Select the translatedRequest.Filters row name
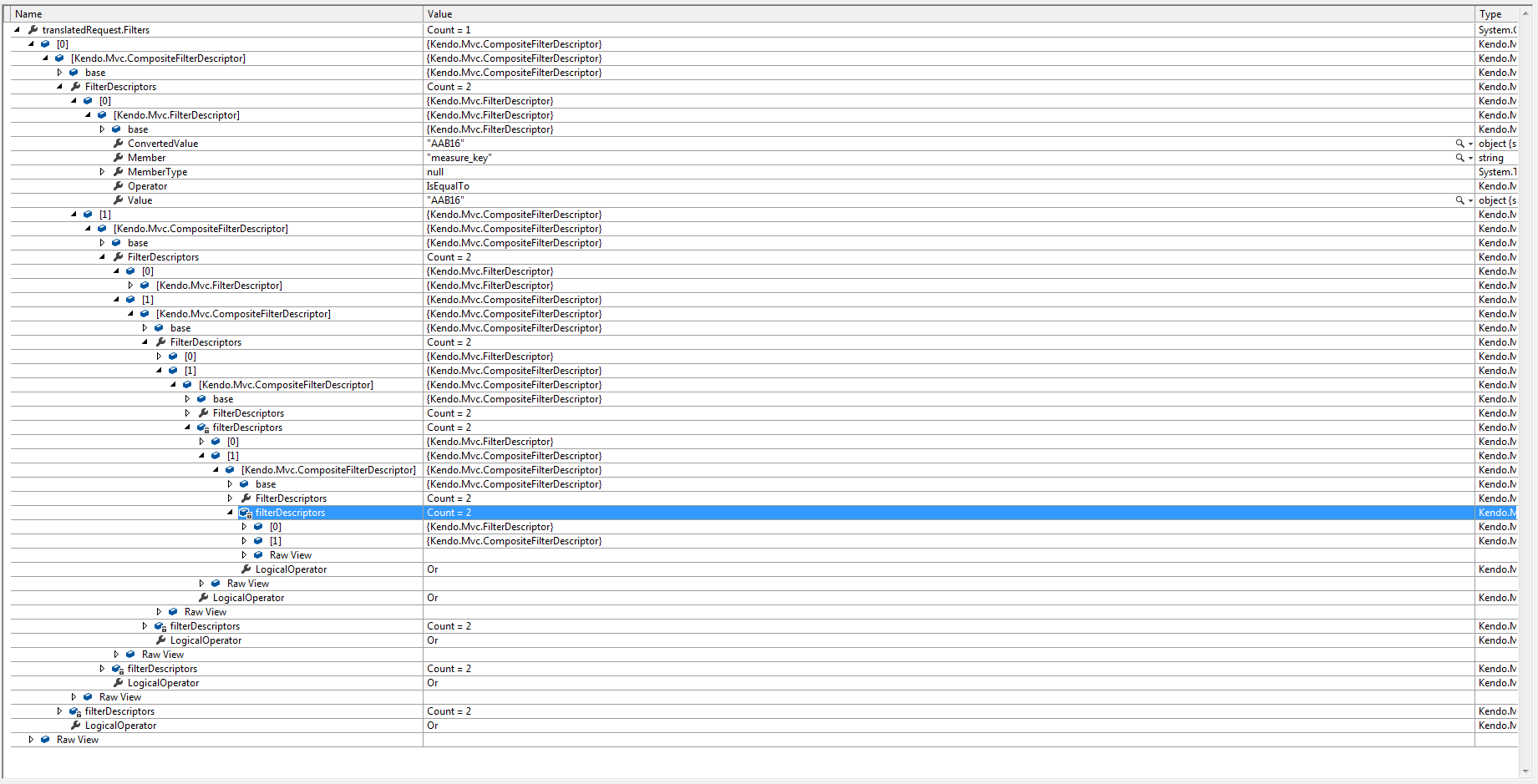Viewport: 1538px width, 784px height. tap(96, 30)
